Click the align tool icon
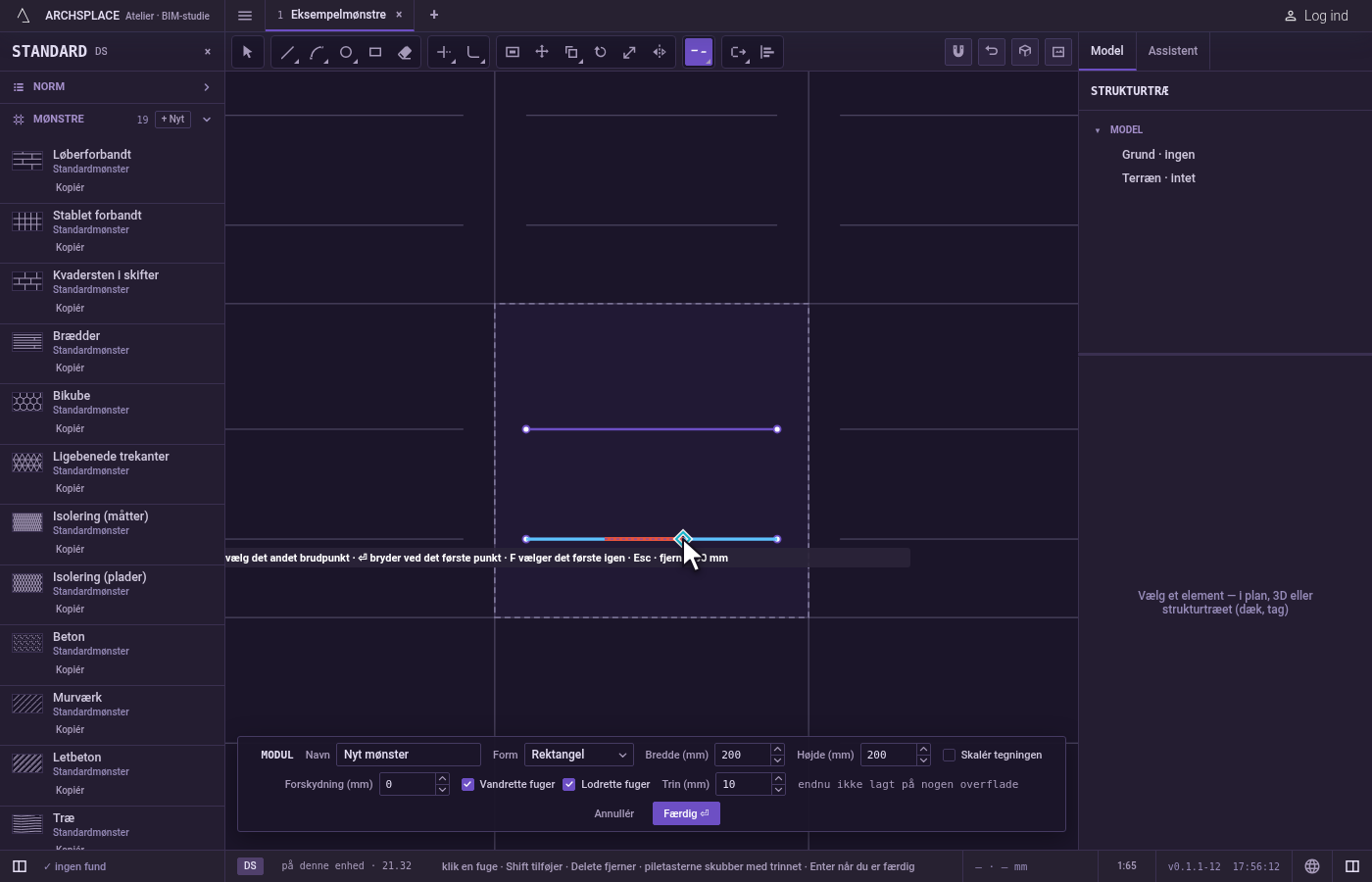 (x=767, y=52)
